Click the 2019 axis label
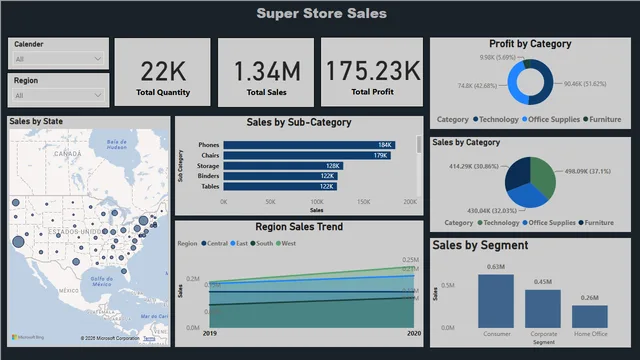Viewport: 640px width, 360px height. 210,333
